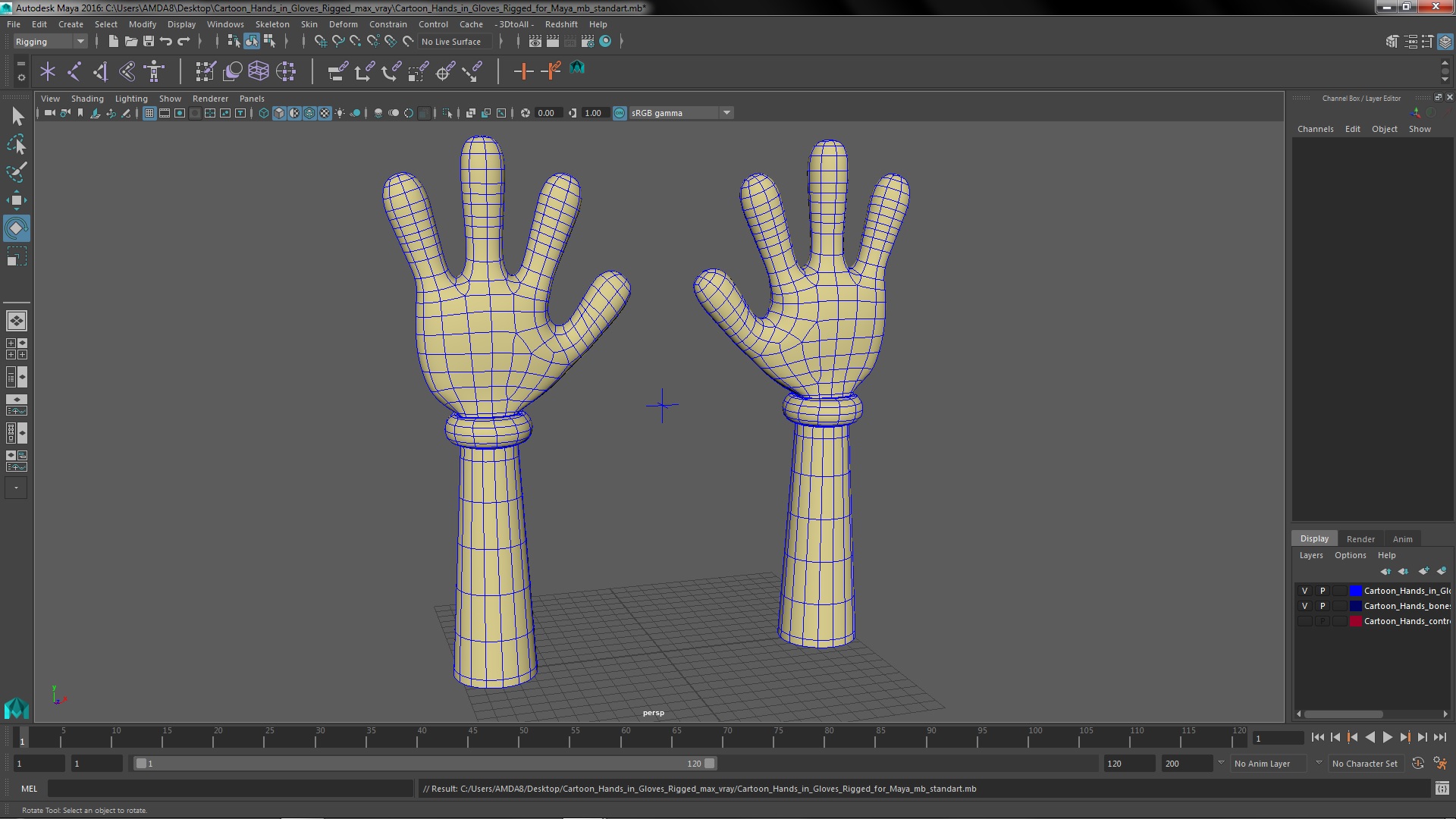Viewport: 1456px width, 819px height.
Task: Toggle visibility of Cartoon_Hands_bones layer
Action: (1304, 606)
